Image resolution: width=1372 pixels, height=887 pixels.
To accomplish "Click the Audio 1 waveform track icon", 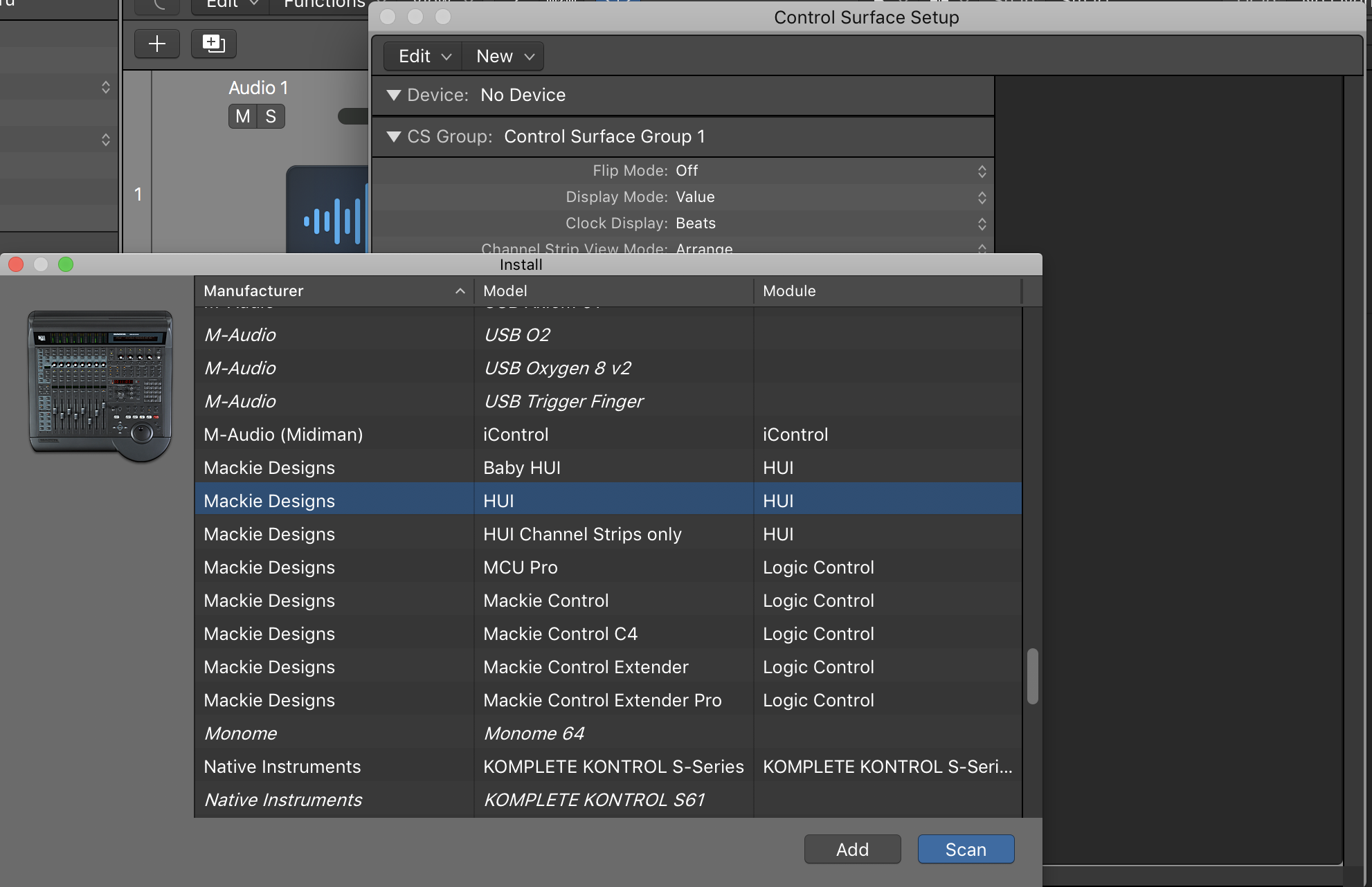I will click(328, 210).
